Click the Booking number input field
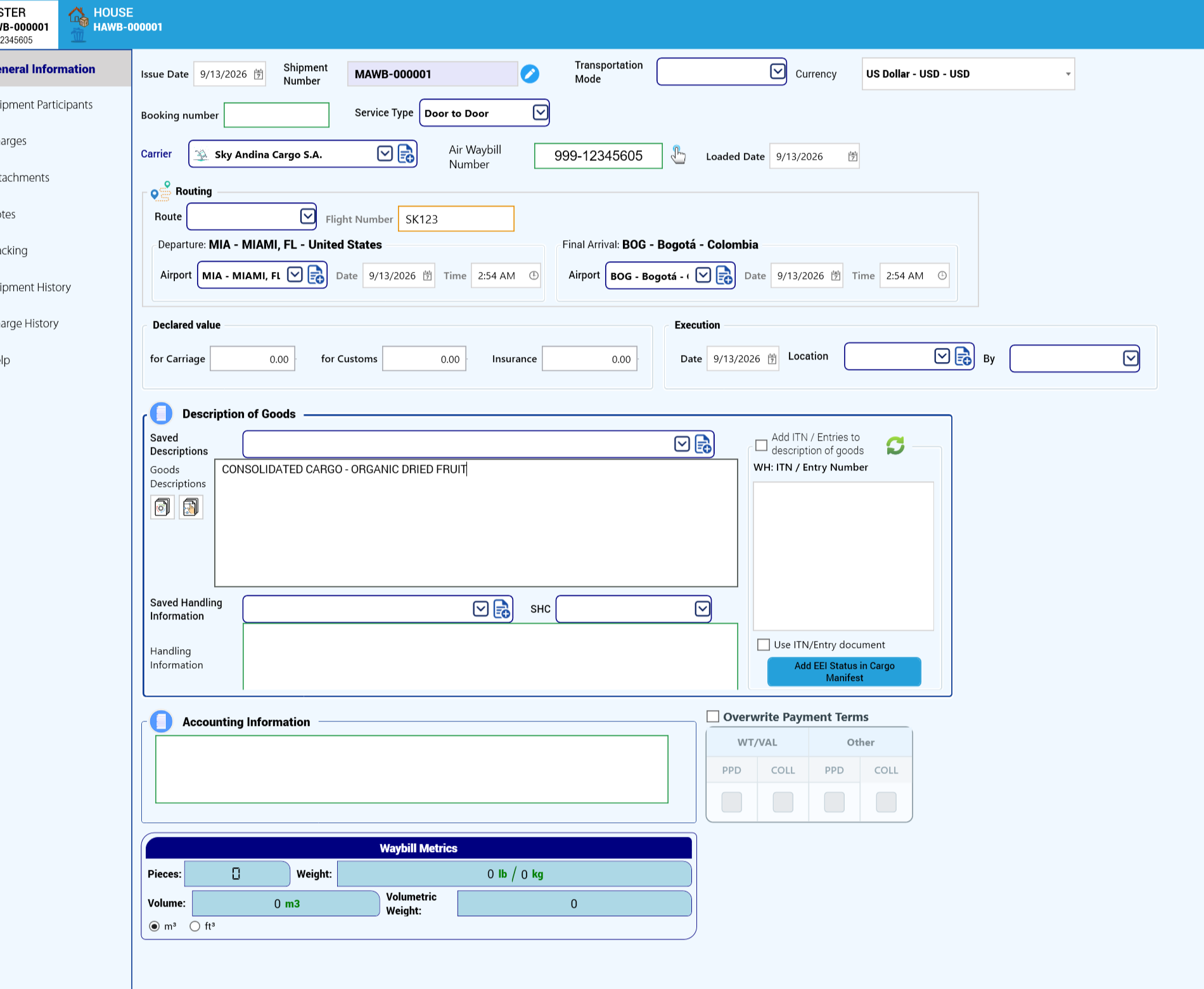This screenshot has height=989, width=1204. (276, 115)
